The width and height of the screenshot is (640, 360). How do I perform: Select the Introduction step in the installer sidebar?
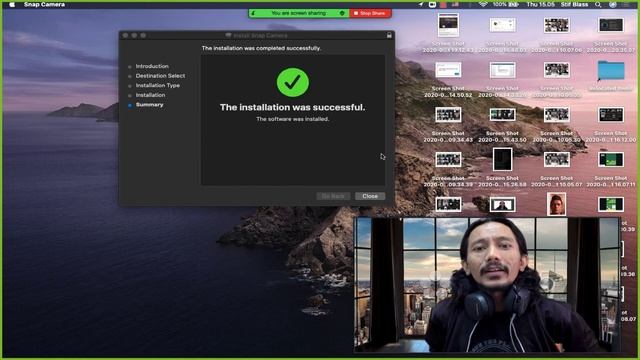[152, 66]
